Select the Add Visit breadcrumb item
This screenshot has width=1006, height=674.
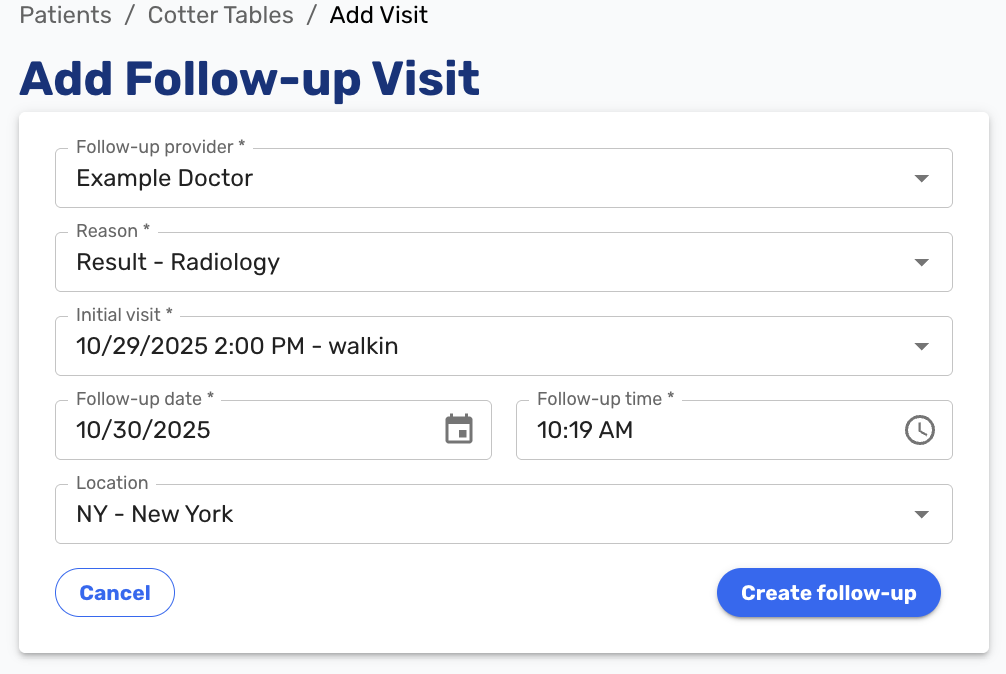tap(378, 15)
